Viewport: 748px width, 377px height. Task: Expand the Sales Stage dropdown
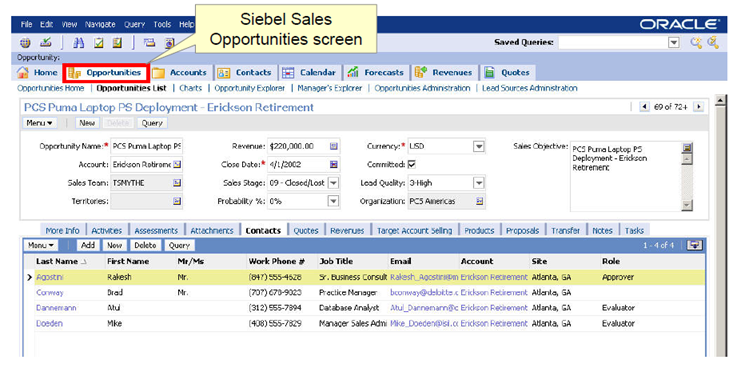pos(333,183)
